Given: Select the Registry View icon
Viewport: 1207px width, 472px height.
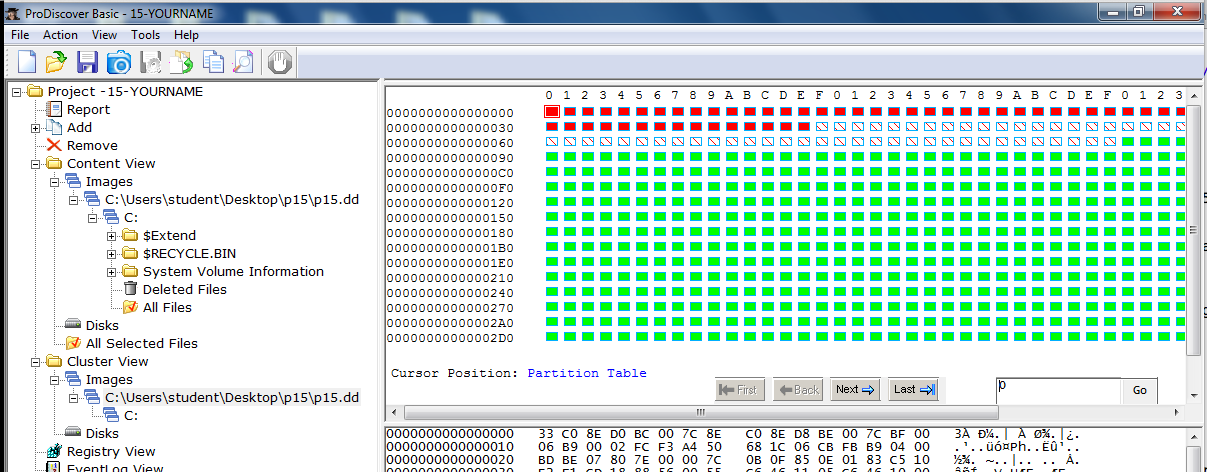Looking at the screenshot, I should 55,451.
